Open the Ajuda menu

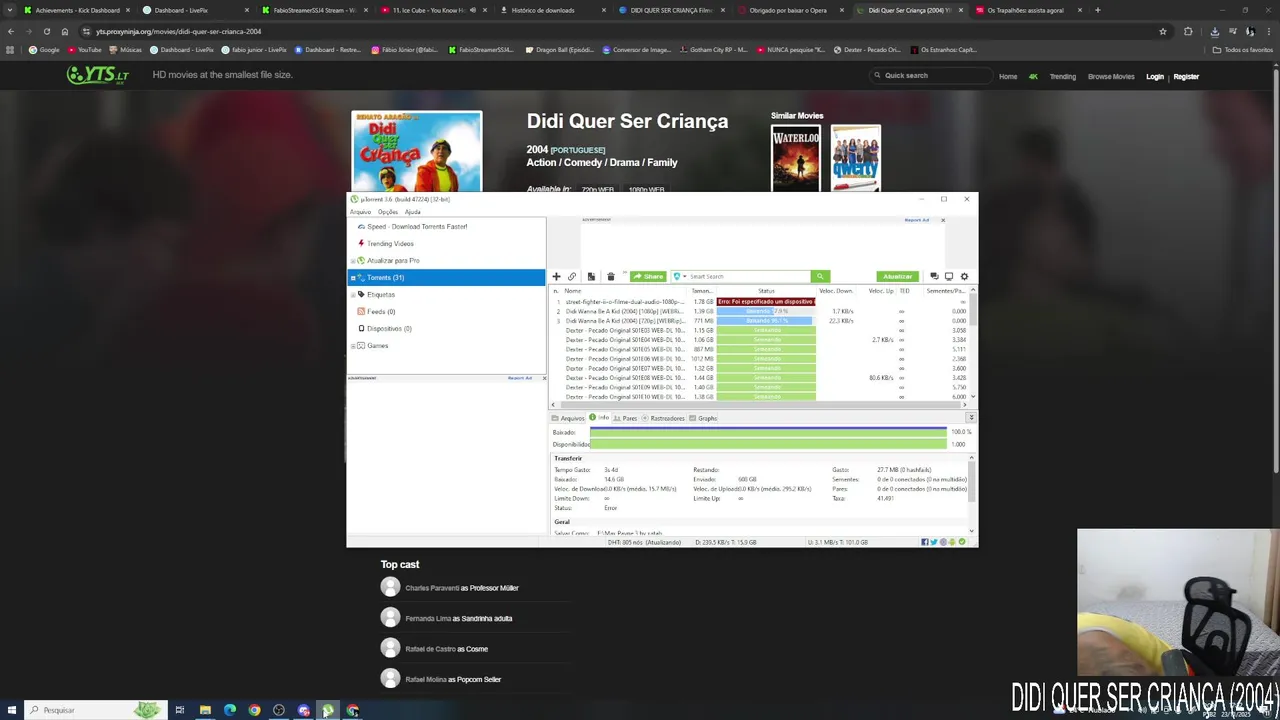pyautogui.click(x=412, y=212)
